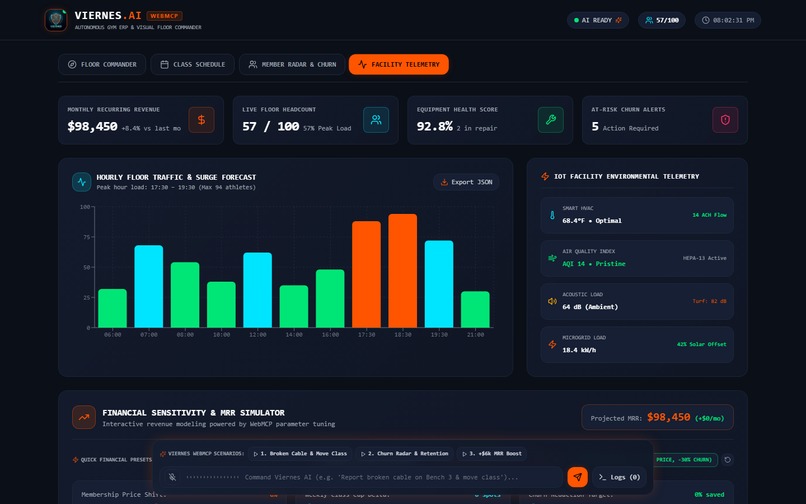Click the lightning icon beside IoT Facility Environmental Telemetry
The width and height of the screenshot is (806, 504).
545,176
